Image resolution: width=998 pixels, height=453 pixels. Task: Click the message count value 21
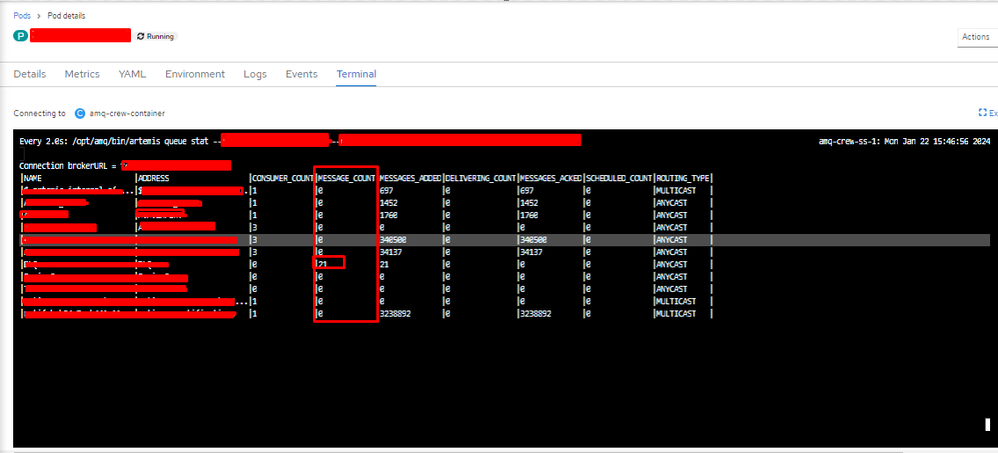point(325,264)
